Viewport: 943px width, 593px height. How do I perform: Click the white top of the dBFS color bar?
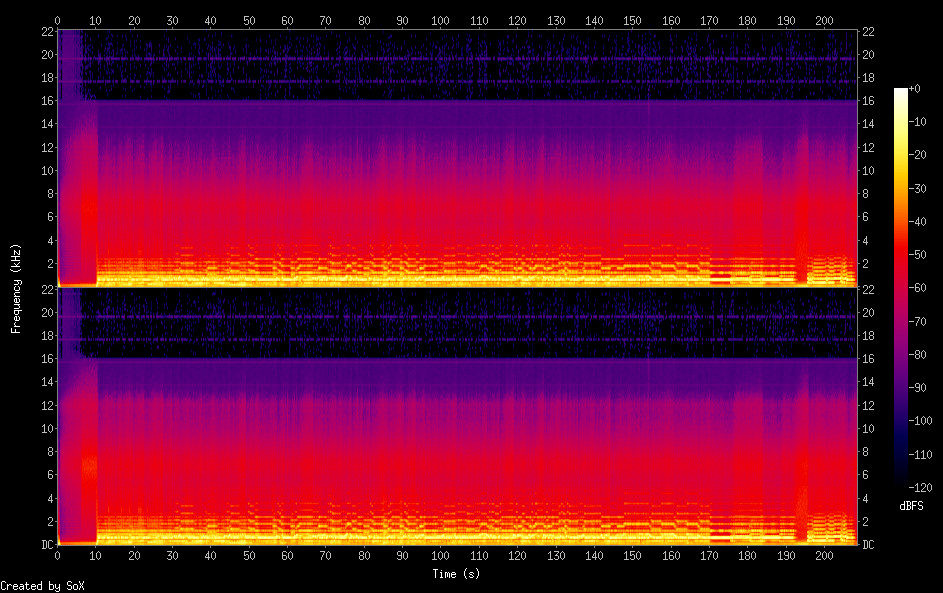(901, 92)
